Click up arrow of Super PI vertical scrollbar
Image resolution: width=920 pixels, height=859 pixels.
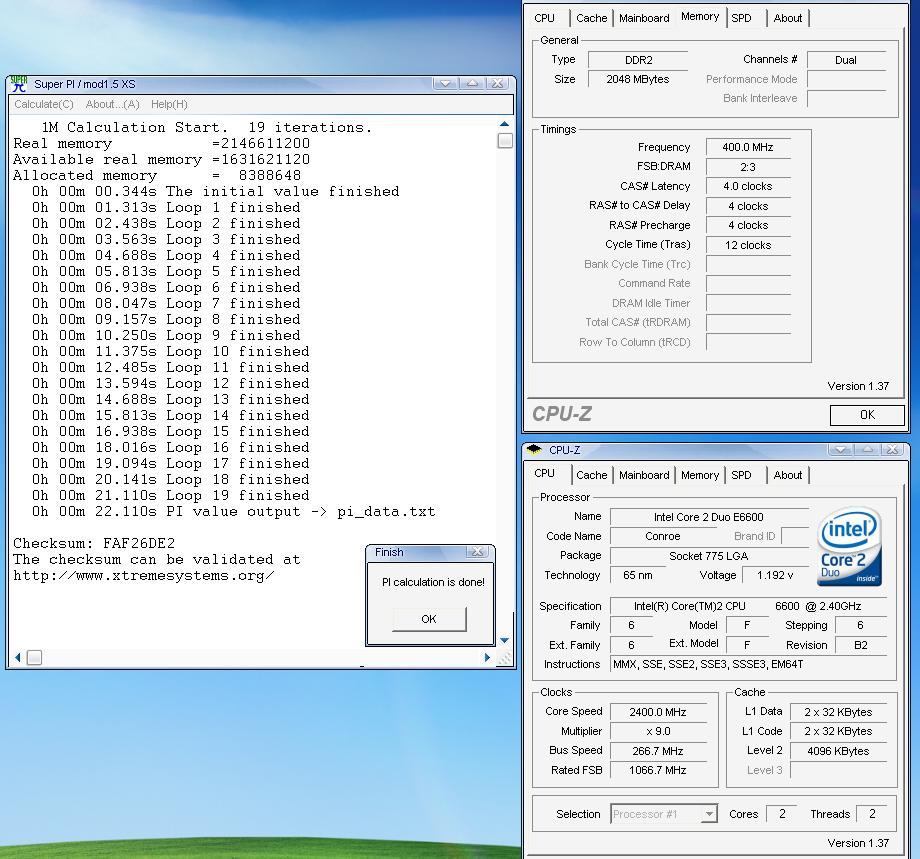(x=504, y=124)
